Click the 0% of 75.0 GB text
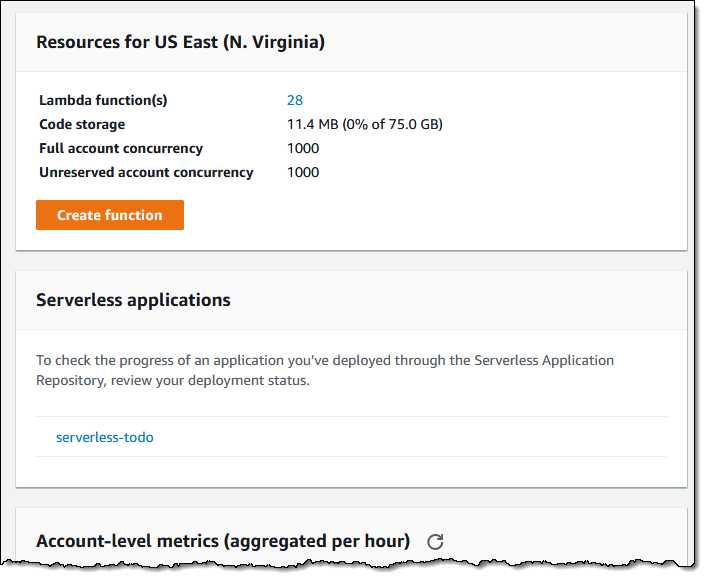Screen dimensions: 705x578 (x=392, y=124)
